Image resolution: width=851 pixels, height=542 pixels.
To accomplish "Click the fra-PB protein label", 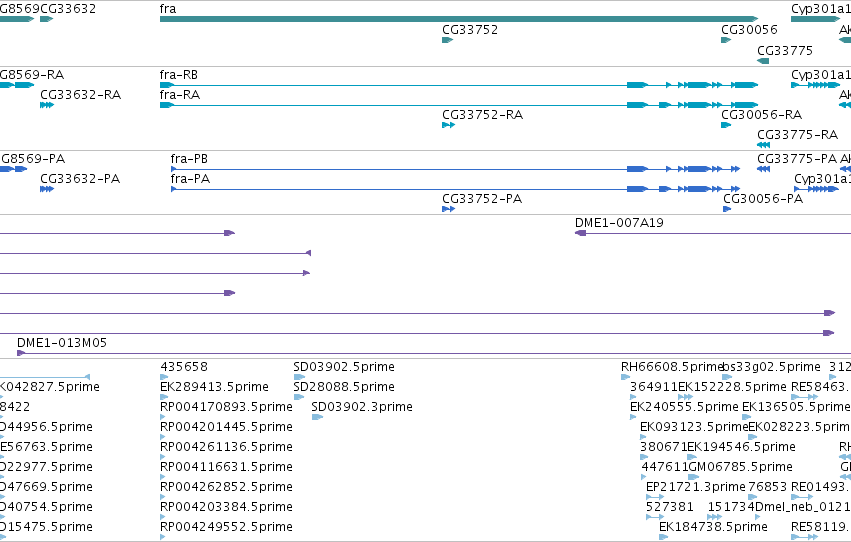I will [189, 158].
